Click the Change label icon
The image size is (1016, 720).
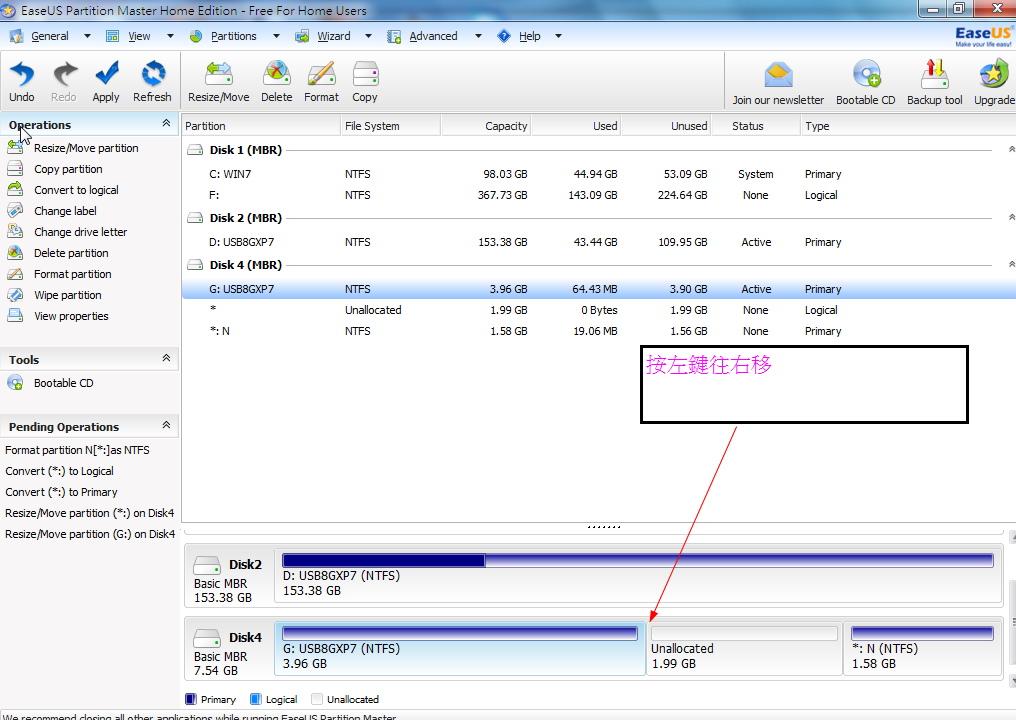click(15, 211)
